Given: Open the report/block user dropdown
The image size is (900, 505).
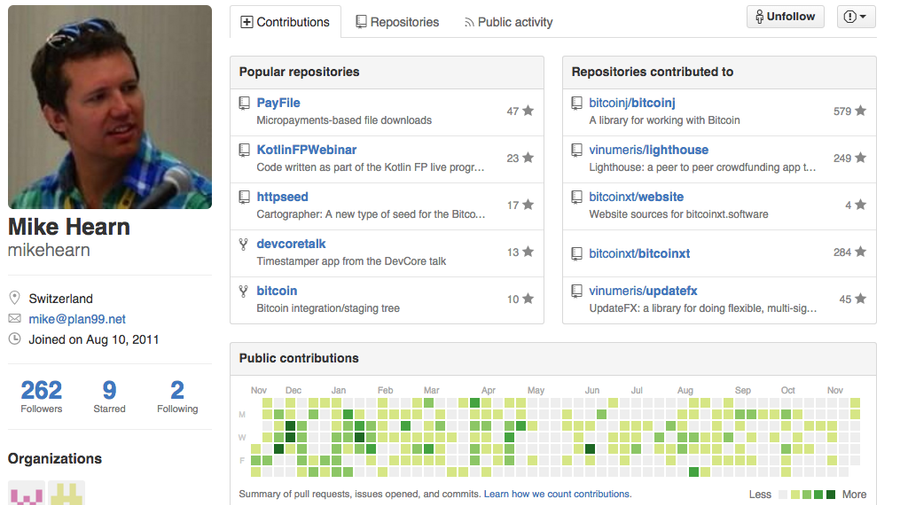Looking at the screenshot, I should 857,17.
